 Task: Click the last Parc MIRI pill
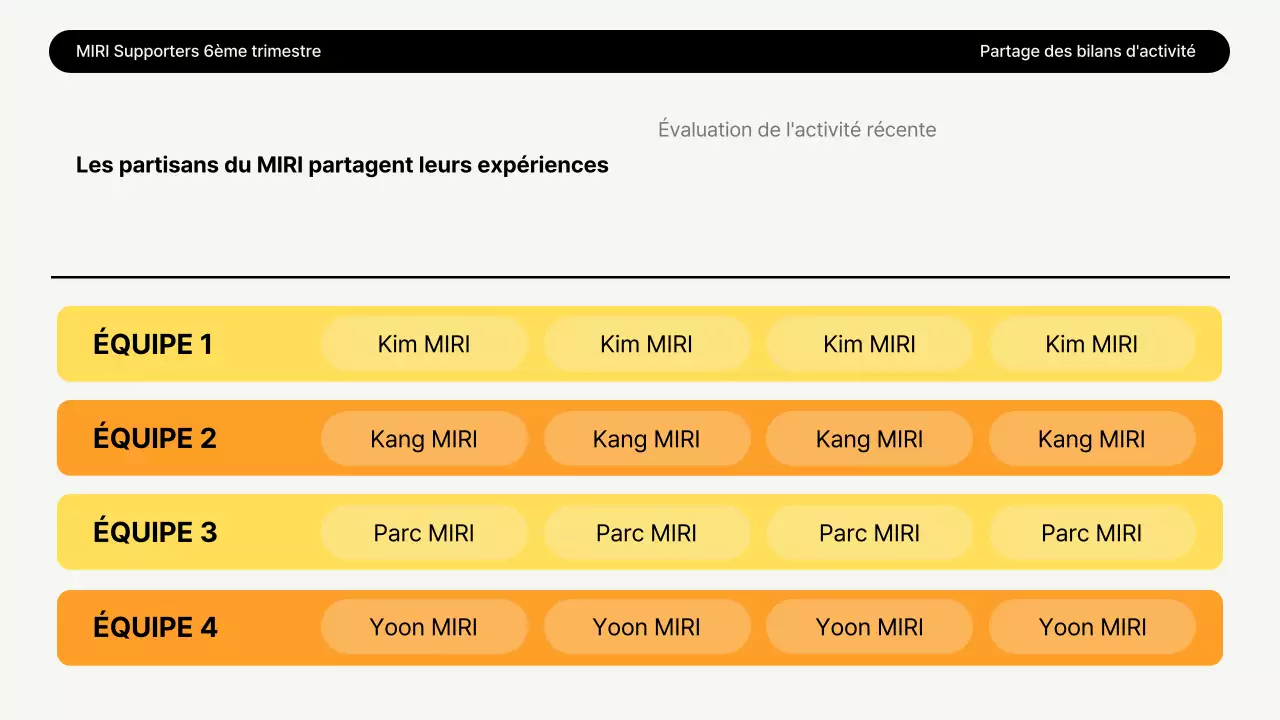click(x=1092, y=533)
